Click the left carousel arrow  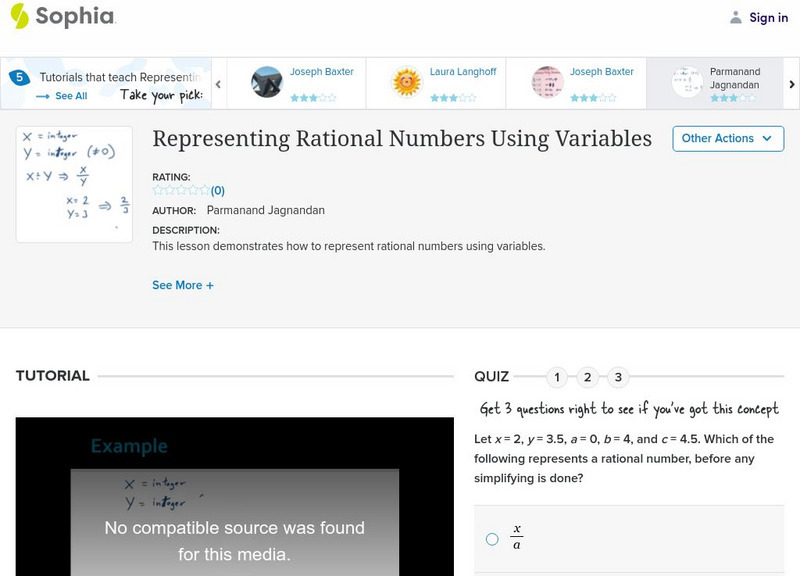tap(217, 84)
